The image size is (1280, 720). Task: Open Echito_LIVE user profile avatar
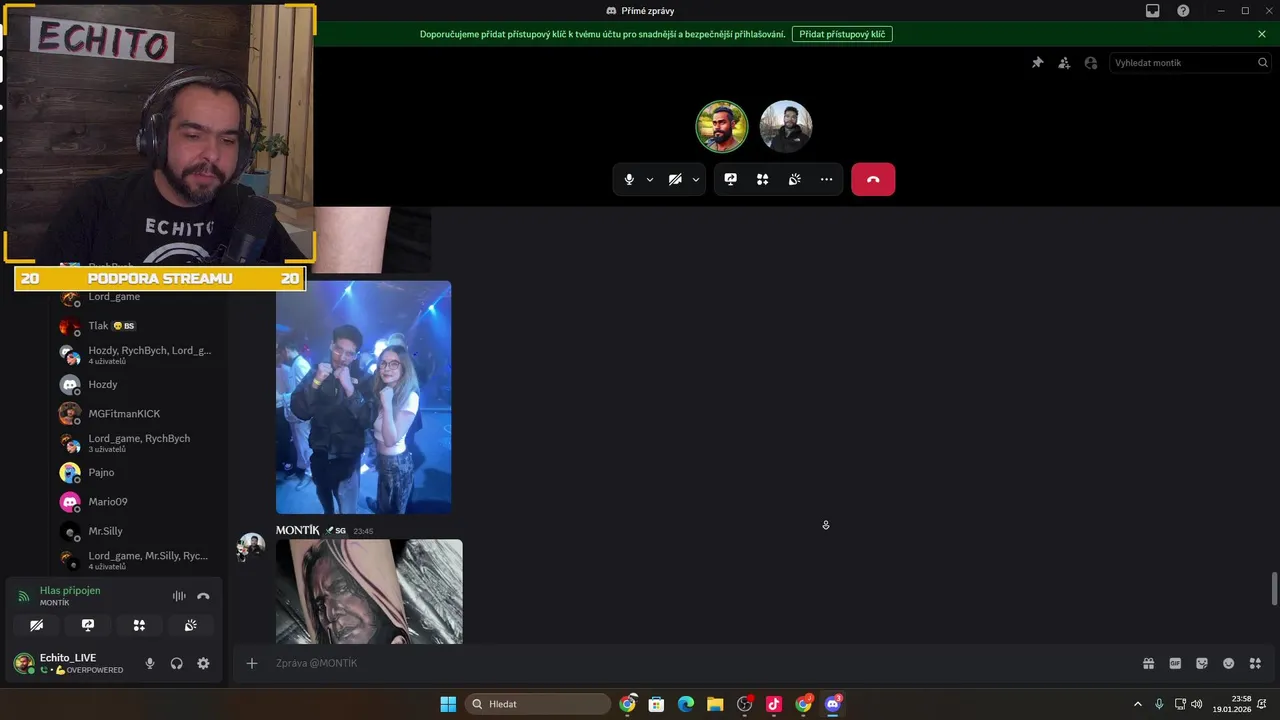[x=24, y=663]
